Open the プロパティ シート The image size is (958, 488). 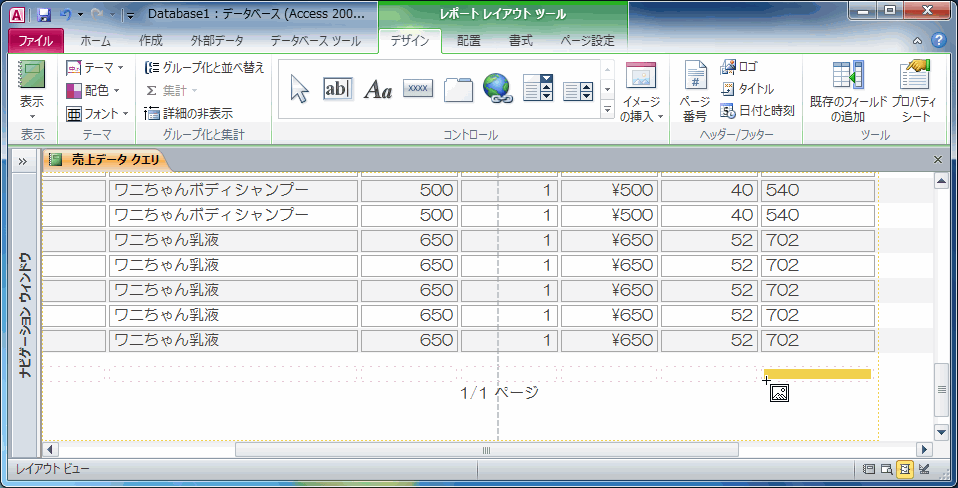(x=915, y=92)
